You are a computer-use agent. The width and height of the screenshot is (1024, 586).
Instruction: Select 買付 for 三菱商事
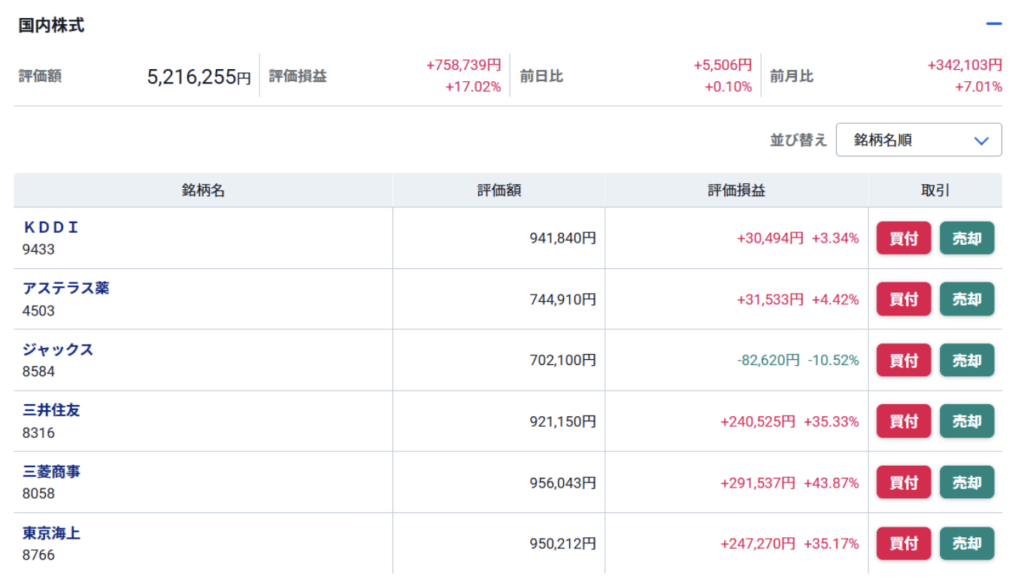[x=903, y=483]
